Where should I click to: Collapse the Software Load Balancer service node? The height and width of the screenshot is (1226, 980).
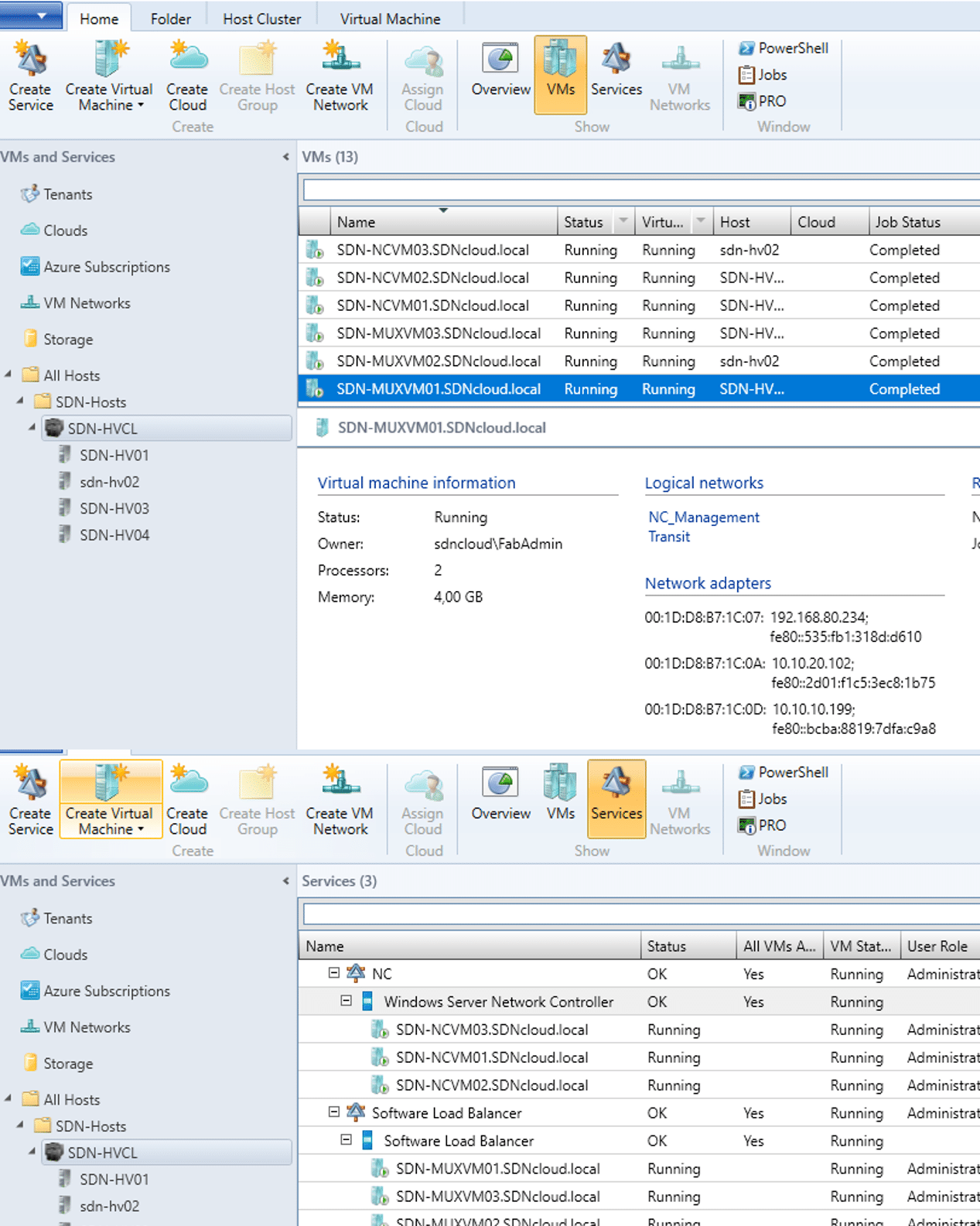tap(333, 1112)
